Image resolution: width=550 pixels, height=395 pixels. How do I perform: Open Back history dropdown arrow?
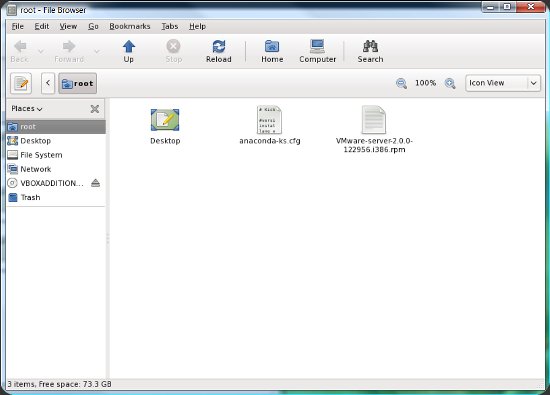41,52
